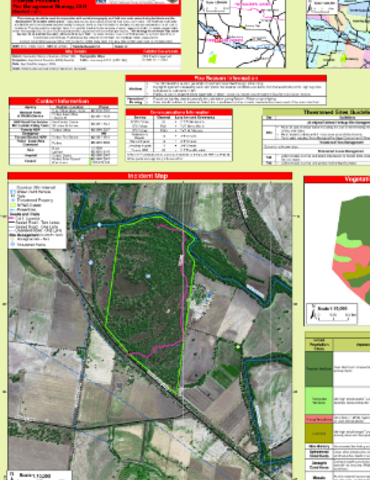This screenshot has height=480, width=370.
Task: Click the white diamond marker on river
Action: pyautogui.click(x=99, y=225)
